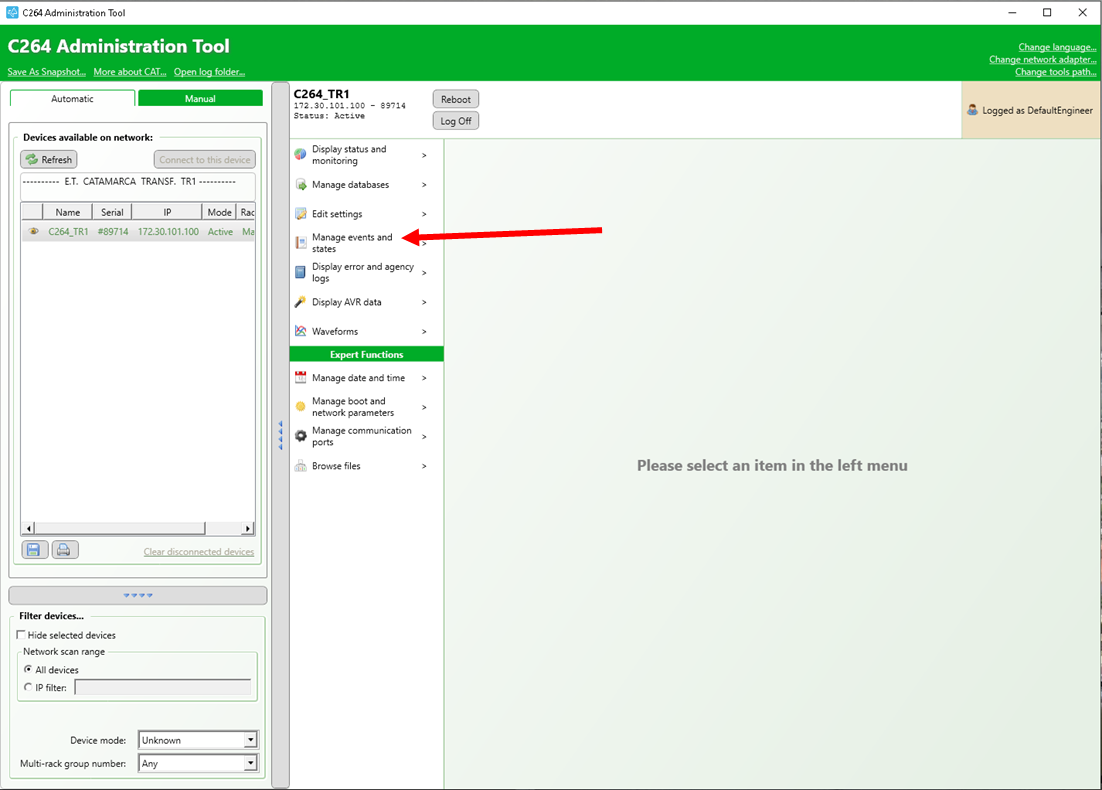Image resolution: width=1102 pixels, height=790 pixels.
Task: Switch to the Manual tab
Action: (x=200, y=98)
